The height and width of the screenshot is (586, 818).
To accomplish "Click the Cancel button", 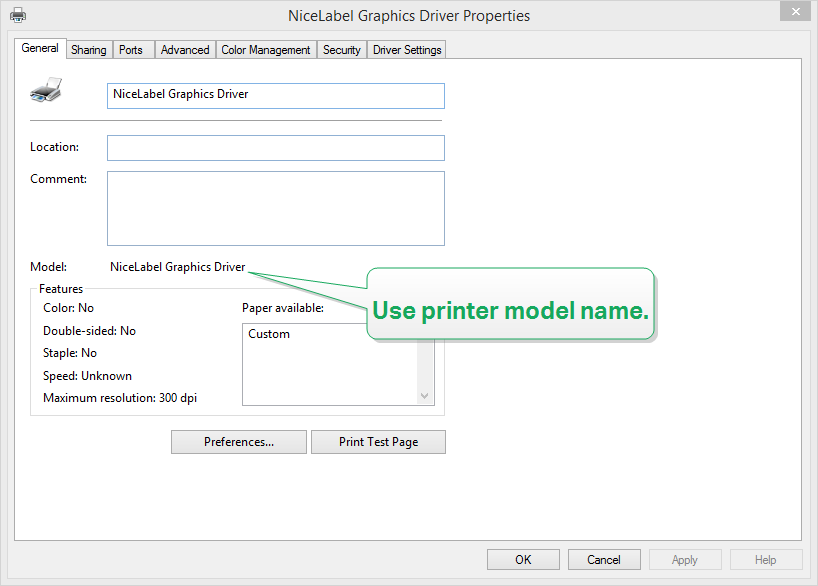I will tap(604, 560).
